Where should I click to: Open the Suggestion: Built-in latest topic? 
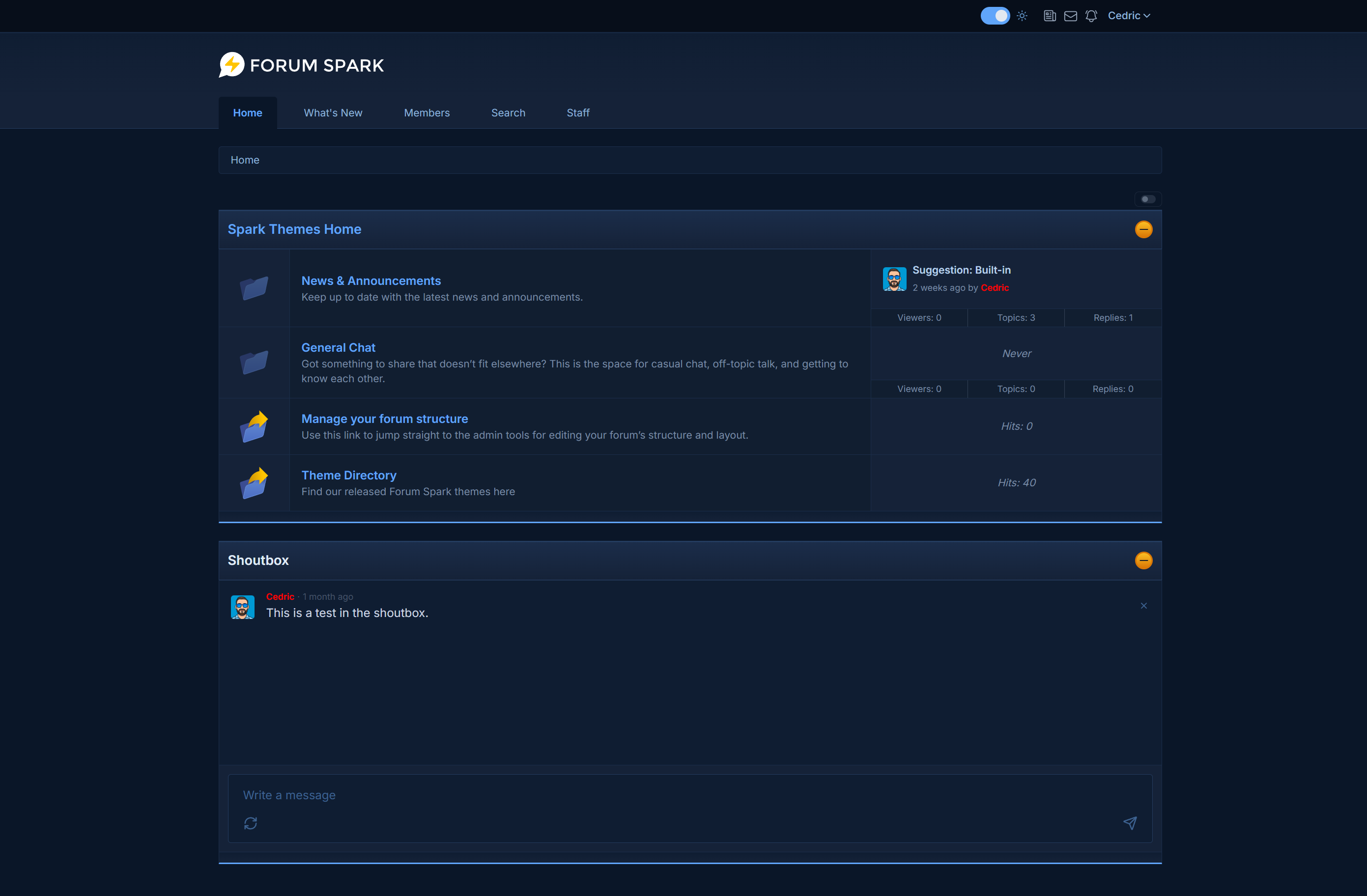click(x=962, y=270)
